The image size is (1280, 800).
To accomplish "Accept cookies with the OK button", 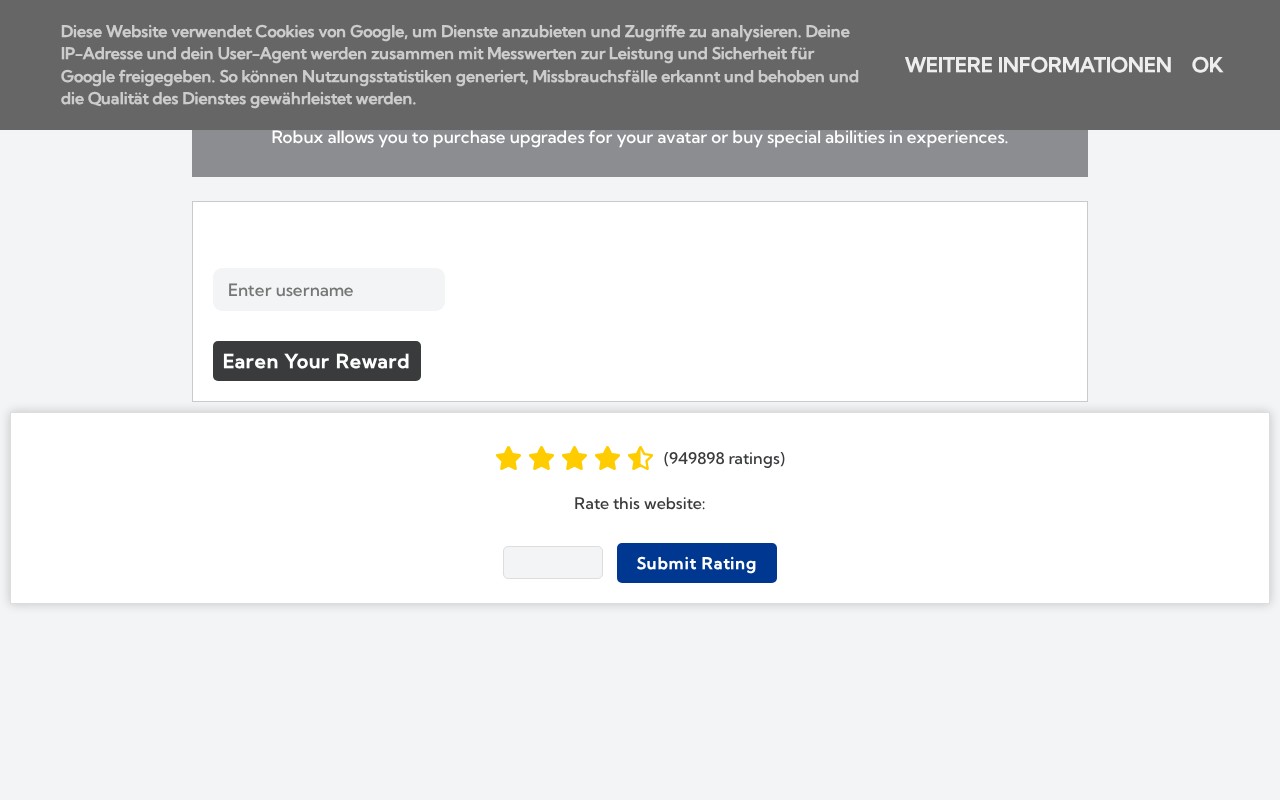I will click(x=1207, y=65).
